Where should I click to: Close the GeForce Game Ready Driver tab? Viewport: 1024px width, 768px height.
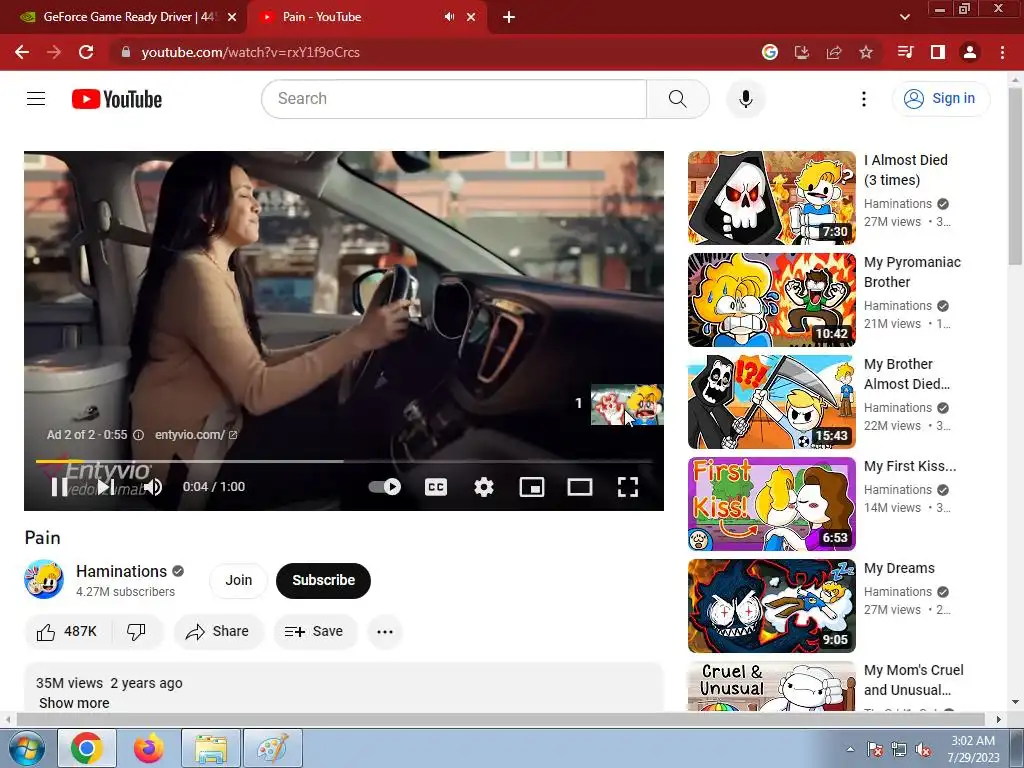[x=232, y=17]
